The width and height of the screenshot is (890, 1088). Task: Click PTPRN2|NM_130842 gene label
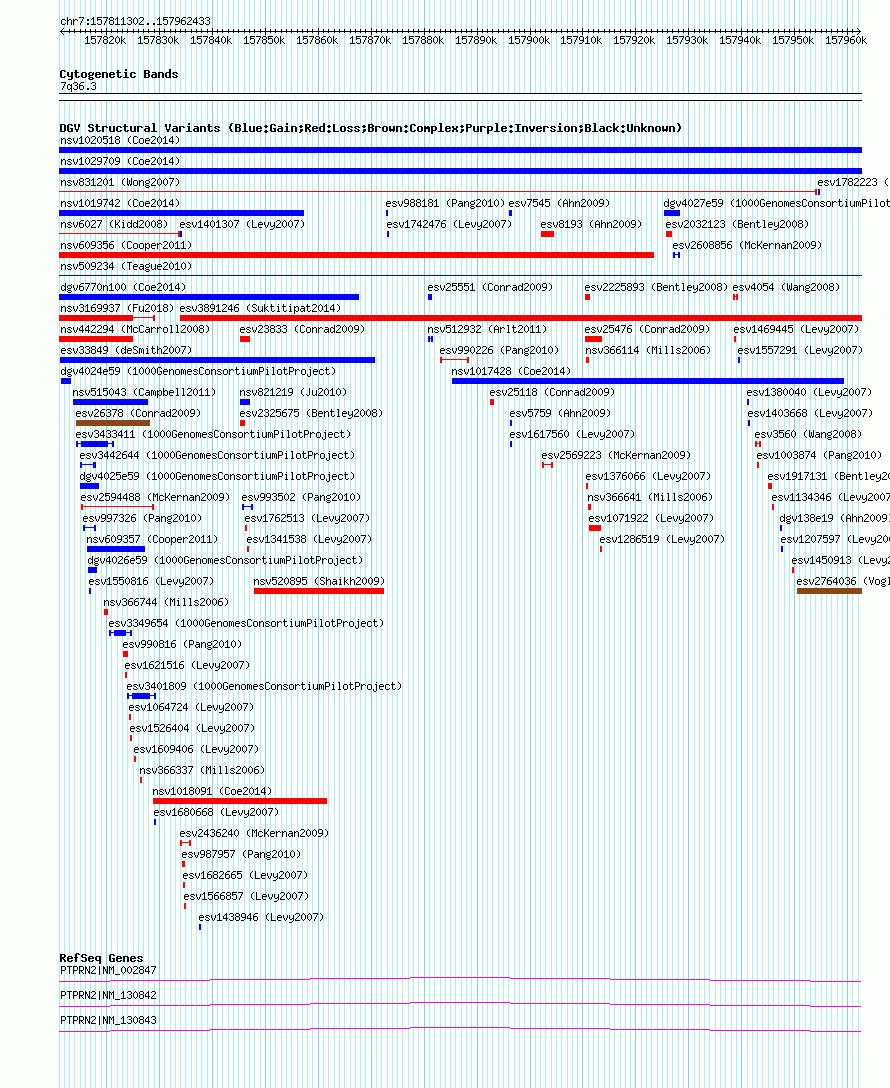tap(108, 995)
